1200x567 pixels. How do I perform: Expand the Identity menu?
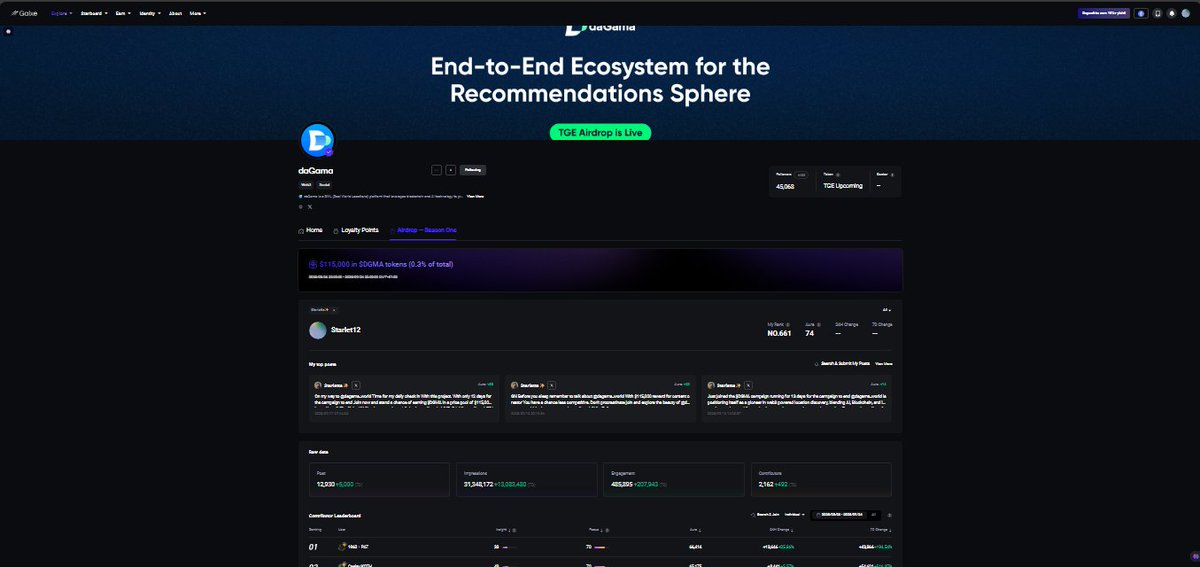pyautogui.click(x=150, y=14)
